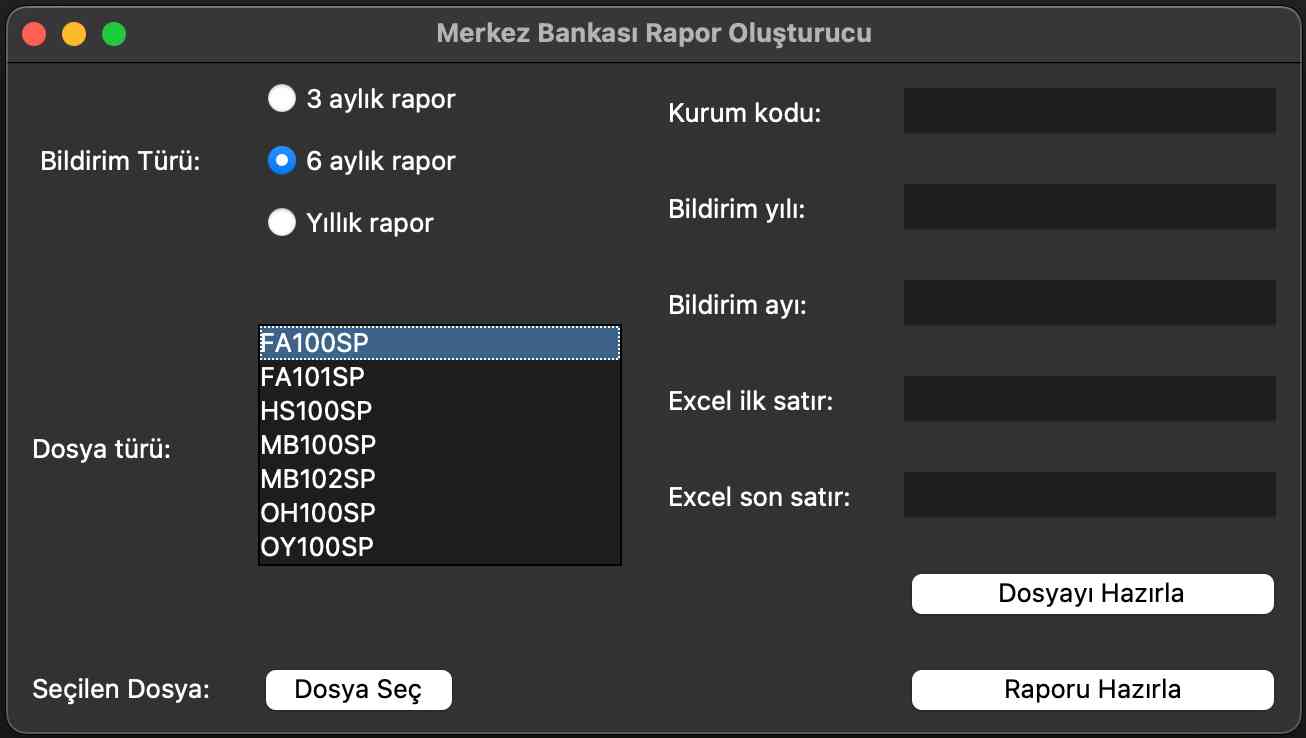Focus the Bildirim yılı text box
This screenshot has width=1306, height=738.
pyautogui.click(x=1089, y=207)
